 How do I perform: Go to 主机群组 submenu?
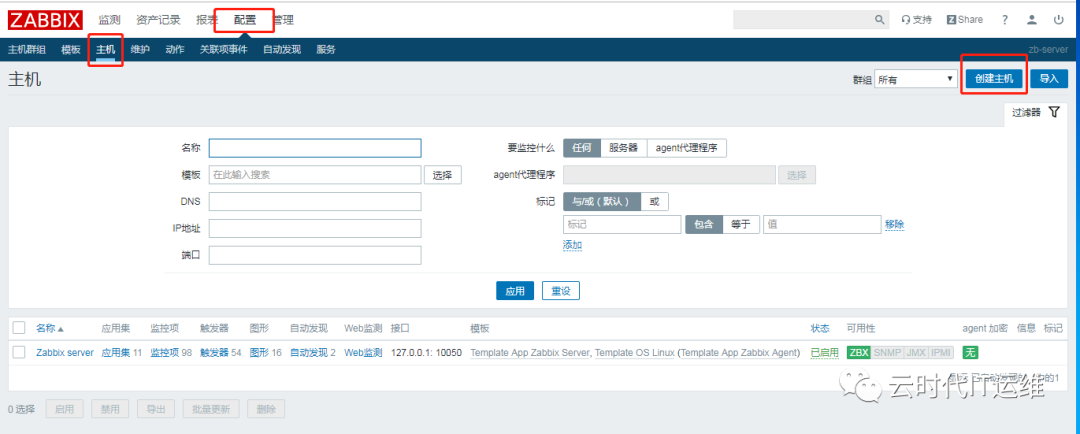(27, 50)
